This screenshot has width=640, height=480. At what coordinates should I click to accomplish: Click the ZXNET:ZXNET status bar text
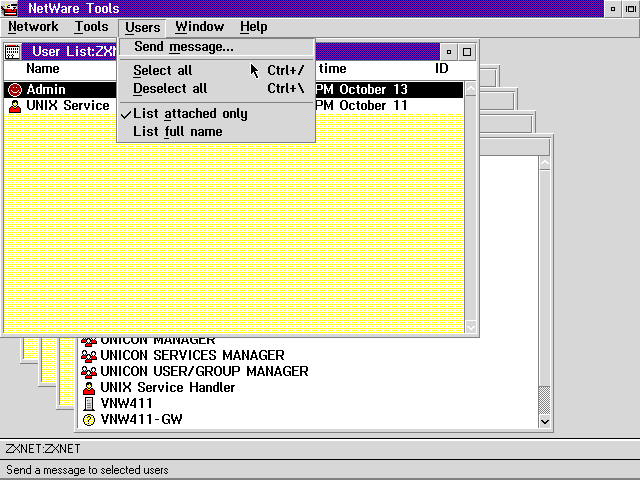(43, 449)
